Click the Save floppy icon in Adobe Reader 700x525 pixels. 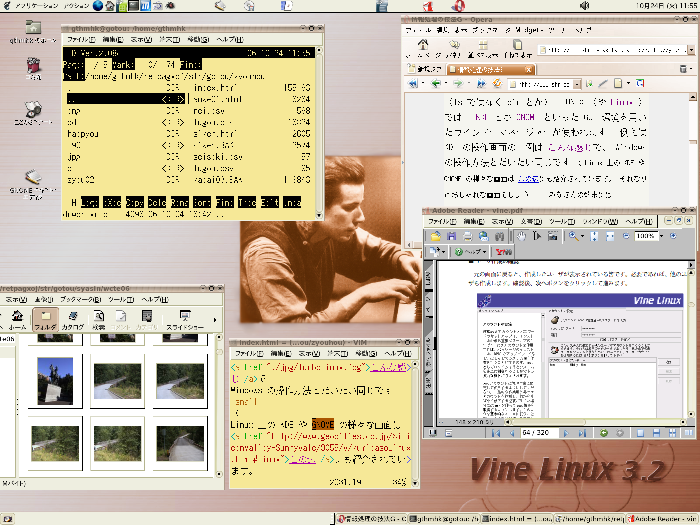point(451,236)
